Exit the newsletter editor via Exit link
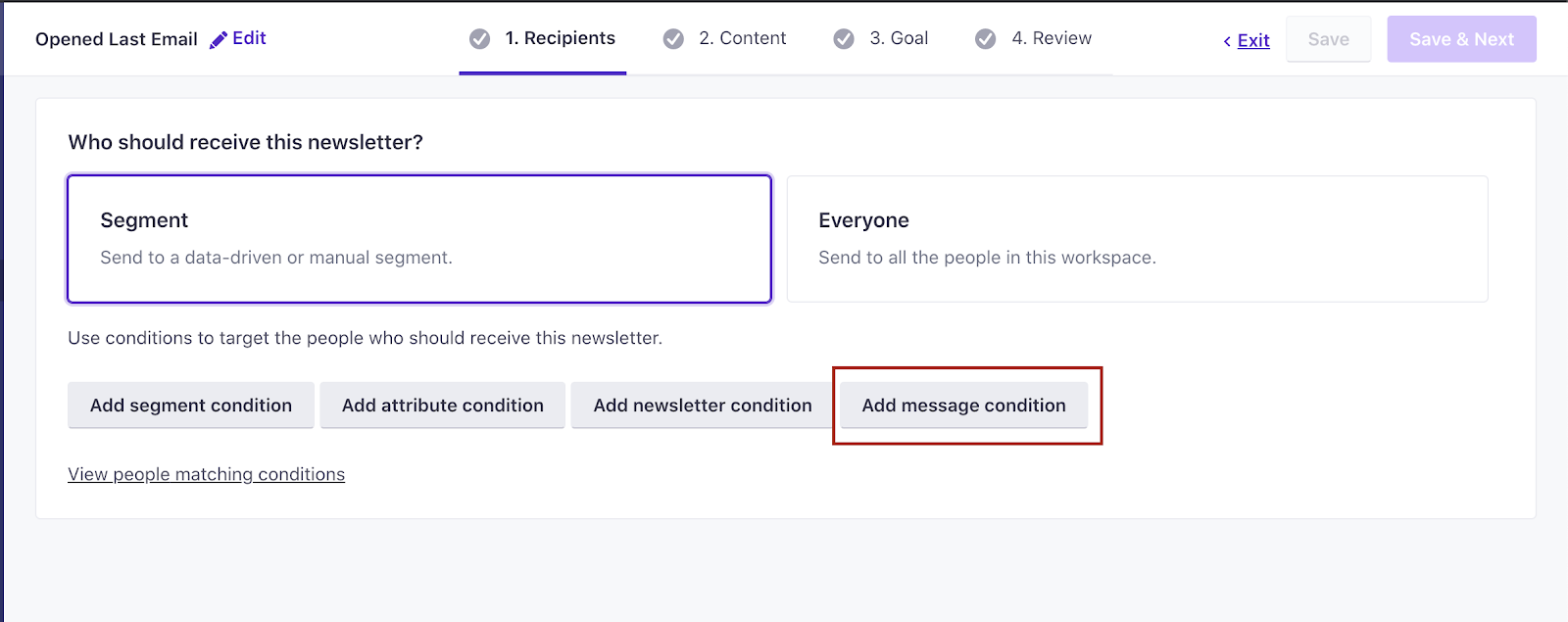Screen dimensions: 1568x622 1253,40
